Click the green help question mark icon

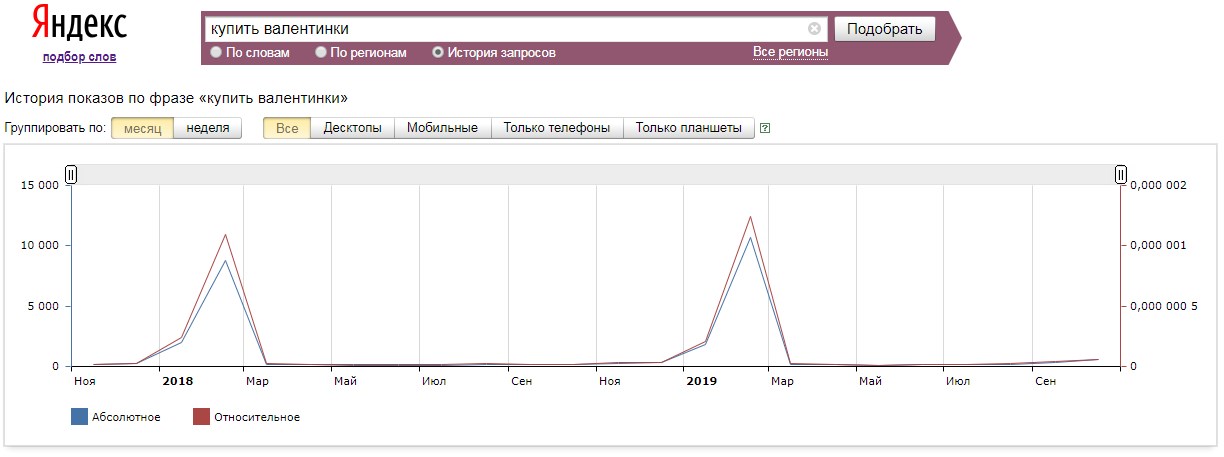coord(765,128)
